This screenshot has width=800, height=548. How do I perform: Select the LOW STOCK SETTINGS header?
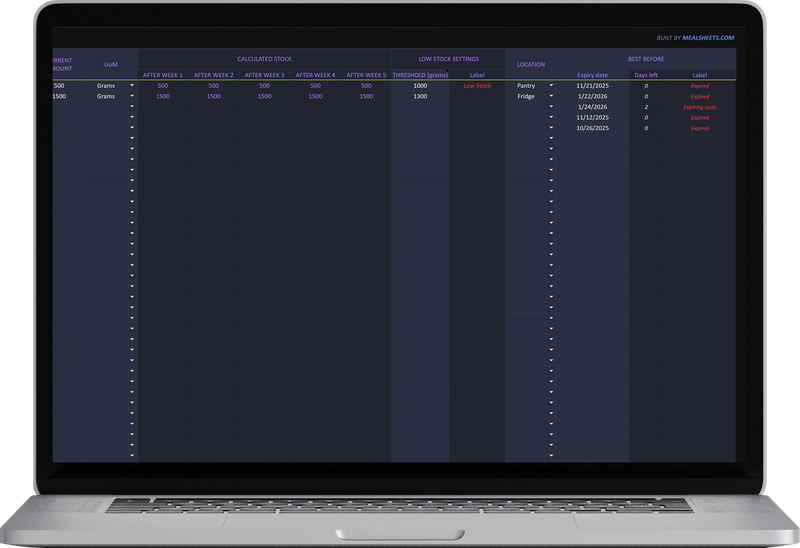point(448,59)
